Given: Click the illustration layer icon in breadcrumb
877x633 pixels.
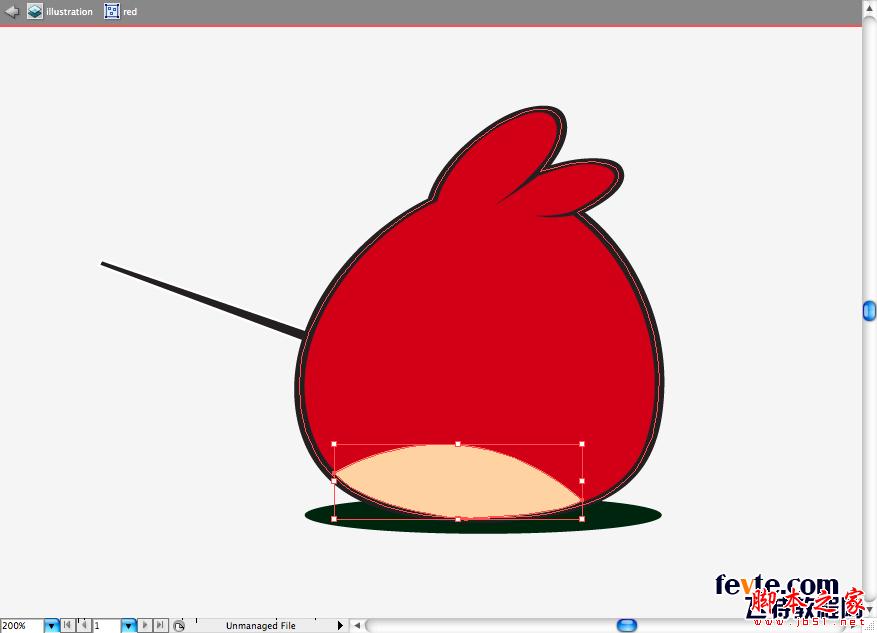Looking at the screenshot, I should pos(35,11).
